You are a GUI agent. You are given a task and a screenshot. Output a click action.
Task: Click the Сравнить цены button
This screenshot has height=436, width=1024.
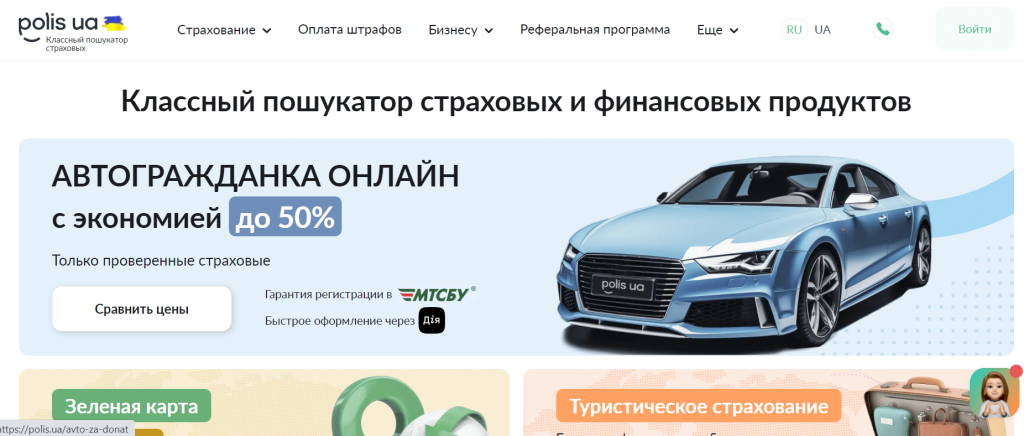click(142, 309)
